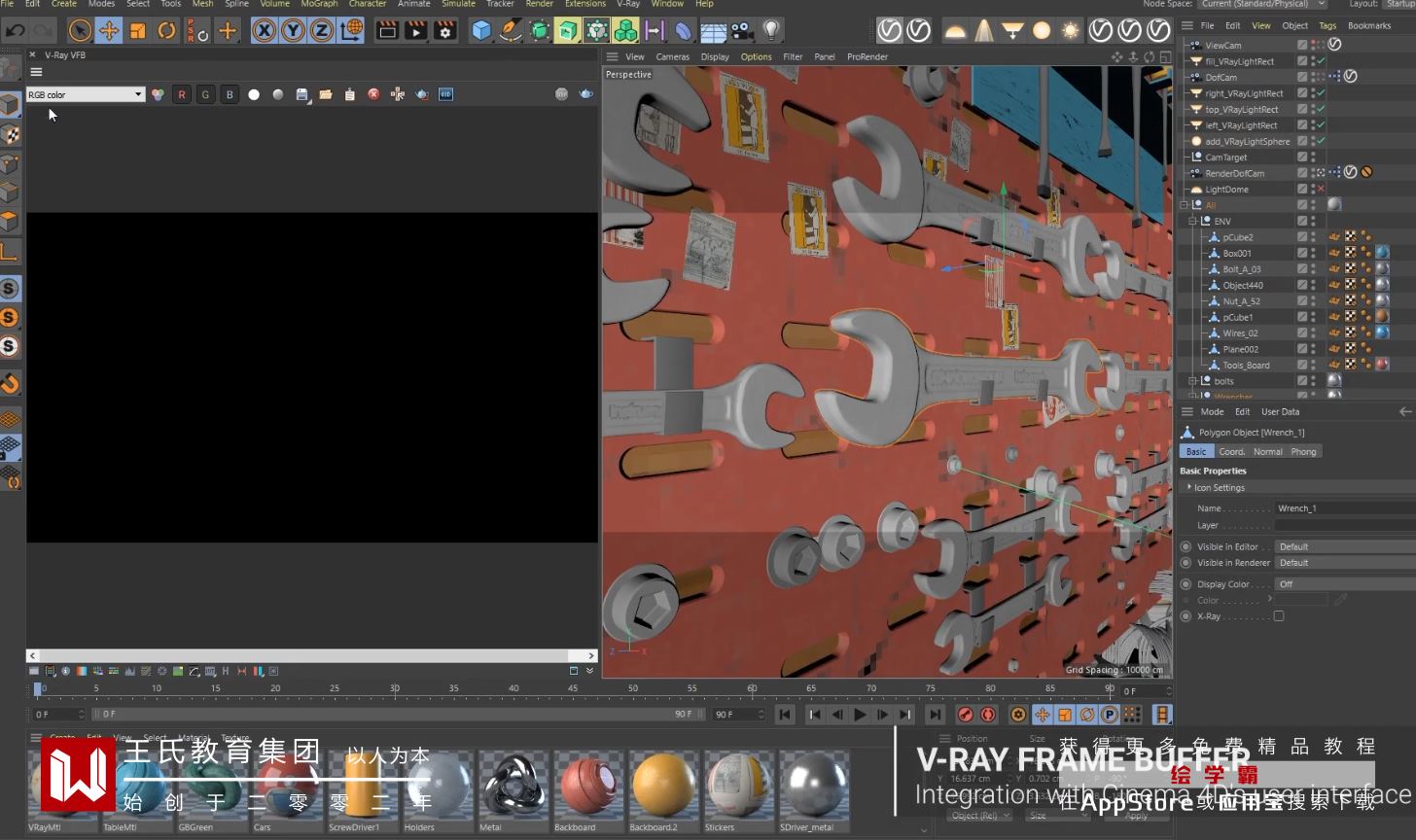Clear the VFB image with red X
Screen dimensions: 1416x840
(x=373, y=94)
